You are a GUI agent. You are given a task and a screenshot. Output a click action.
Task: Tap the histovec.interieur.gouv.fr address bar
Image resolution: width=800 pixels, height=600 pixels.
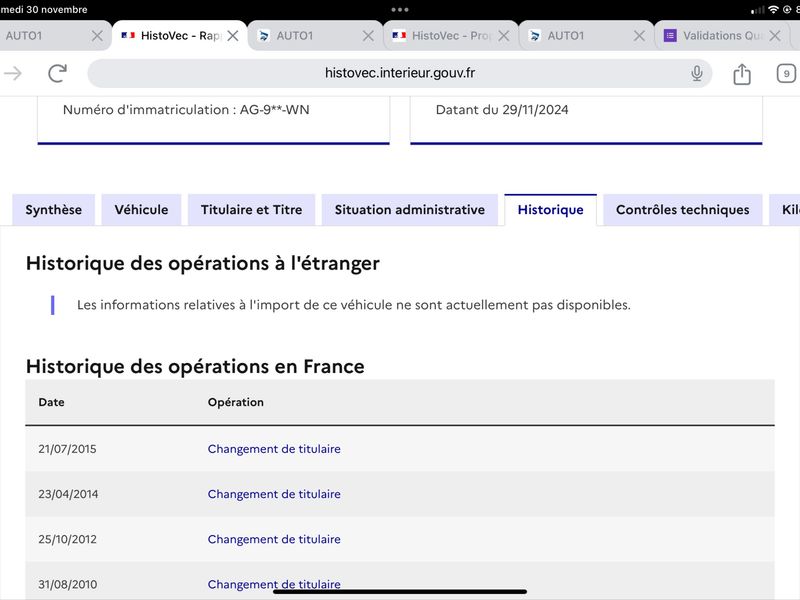tap(399, 73)
